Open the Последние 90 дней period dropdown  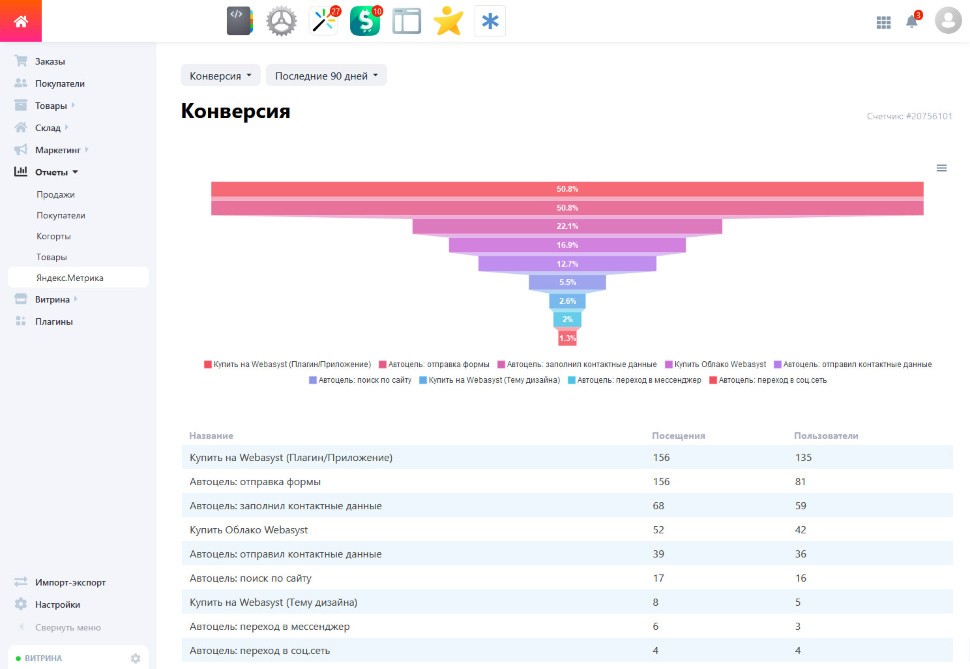tap(326, 76)
